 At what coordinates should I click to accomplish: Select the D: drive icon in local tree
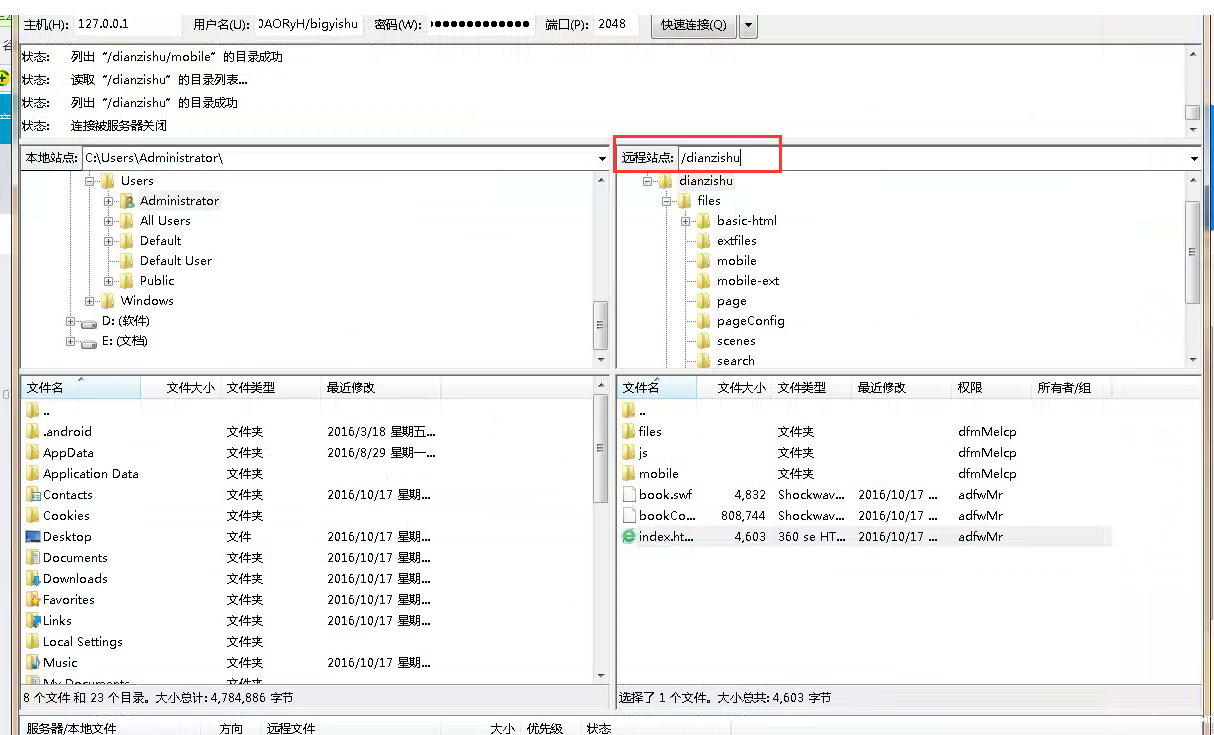89,321
